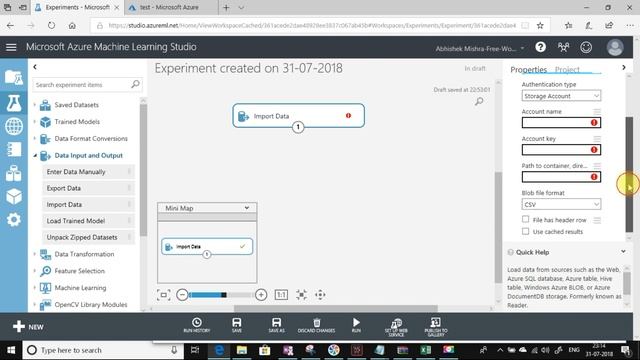640x360 pixels.
Task: Click the fit-to-screen frame icon
Action: (x=164, y=295)
